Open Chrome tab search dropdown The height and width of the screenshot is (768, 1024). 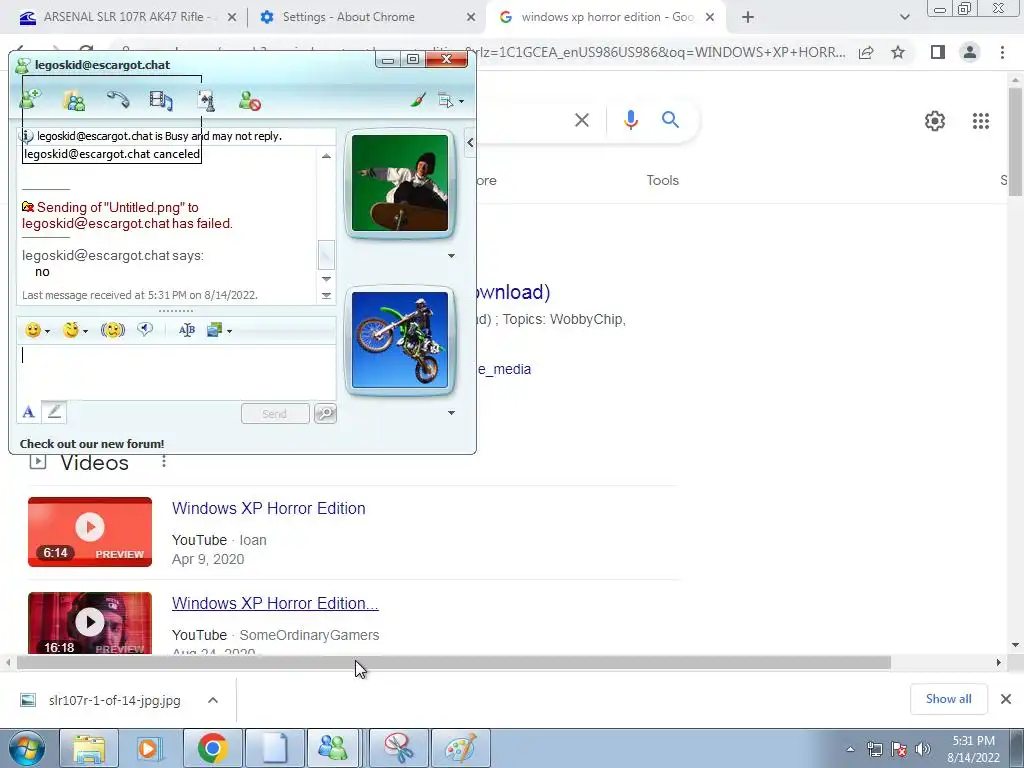904,18
